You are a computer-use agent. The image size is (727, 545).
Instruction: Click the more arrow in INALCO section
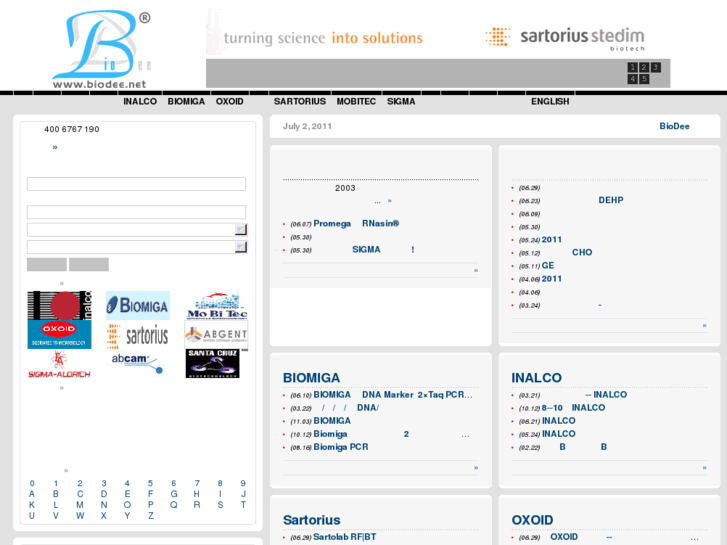click(704, 468)
